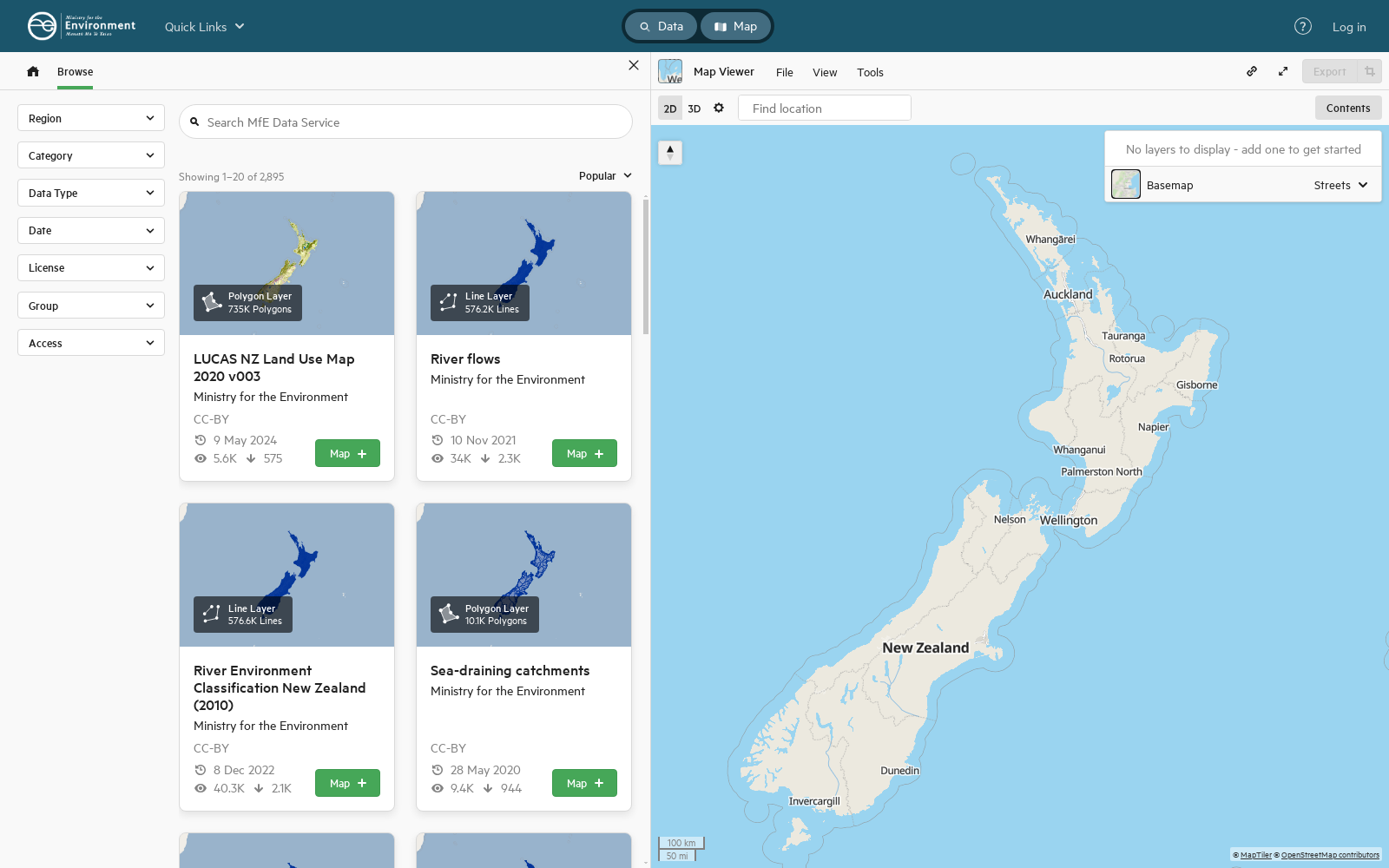Open OpenStreetMap contributors link
This screenshot has width=1389, height=868.
(x=1330, y=855)
